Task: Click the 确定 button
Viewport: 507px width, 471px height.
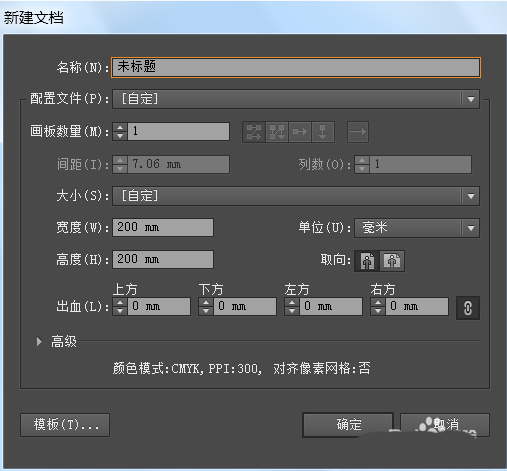Action: tap(348, 425)
